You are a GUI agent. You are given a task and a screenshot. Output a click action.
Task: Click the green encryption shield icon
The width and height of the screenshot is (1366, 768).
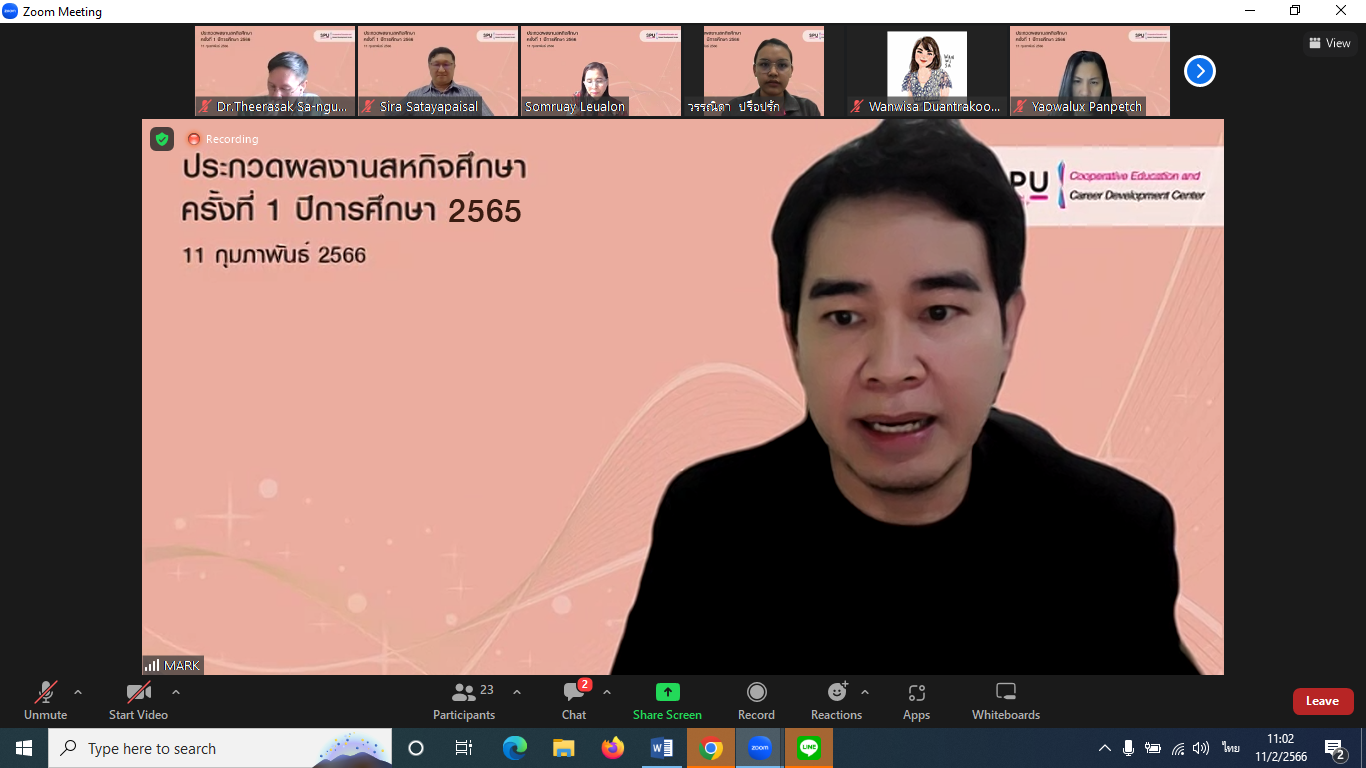click(x=162, y=139)
